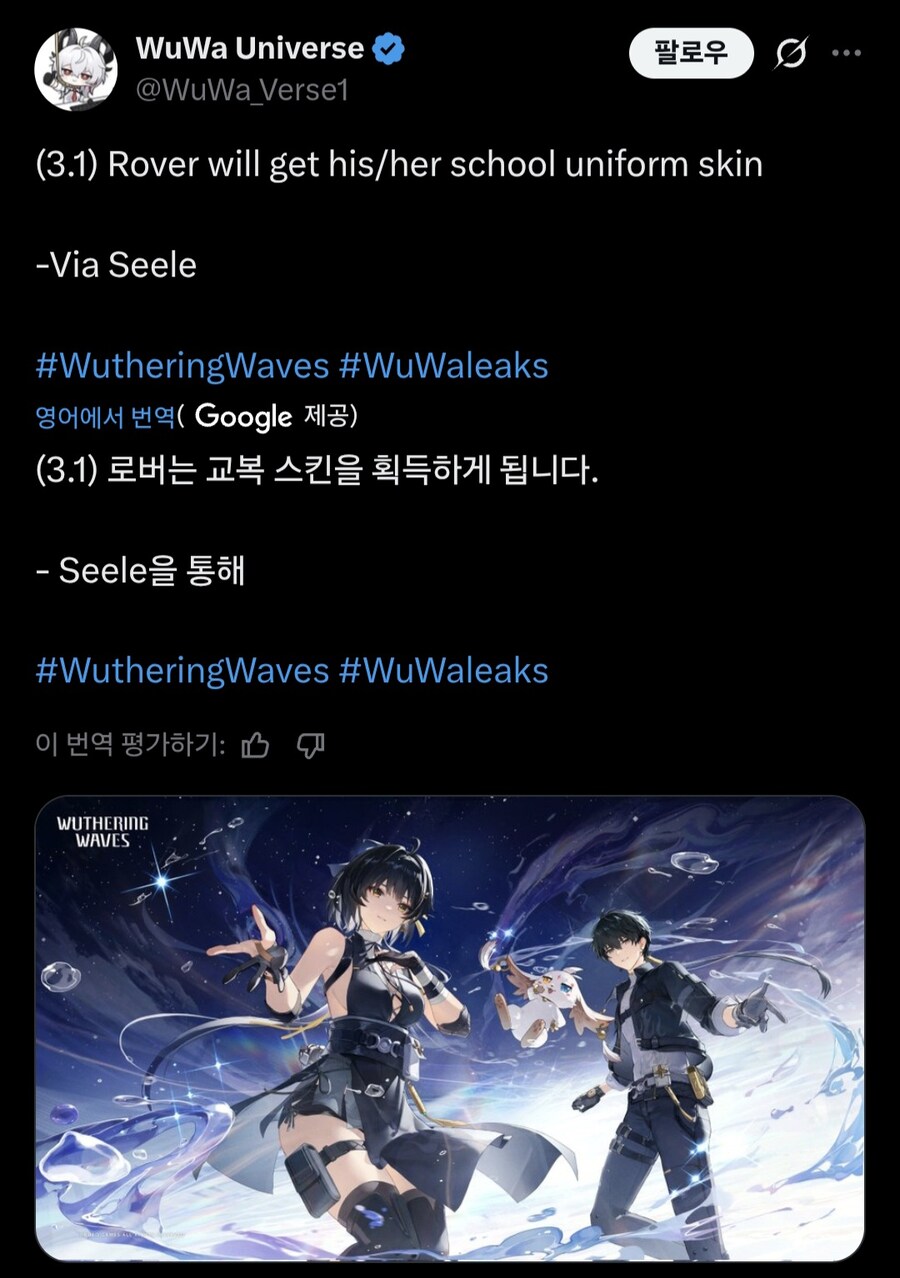Open #WutheringWaves hashtag in the English post
This screenshot has height=1278, width=900.
pos(182,366)
